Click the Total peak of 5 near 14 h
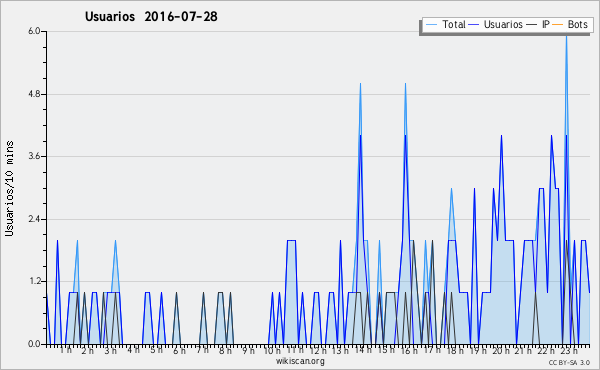Screen dimensions: 600x370 (360, 84)
